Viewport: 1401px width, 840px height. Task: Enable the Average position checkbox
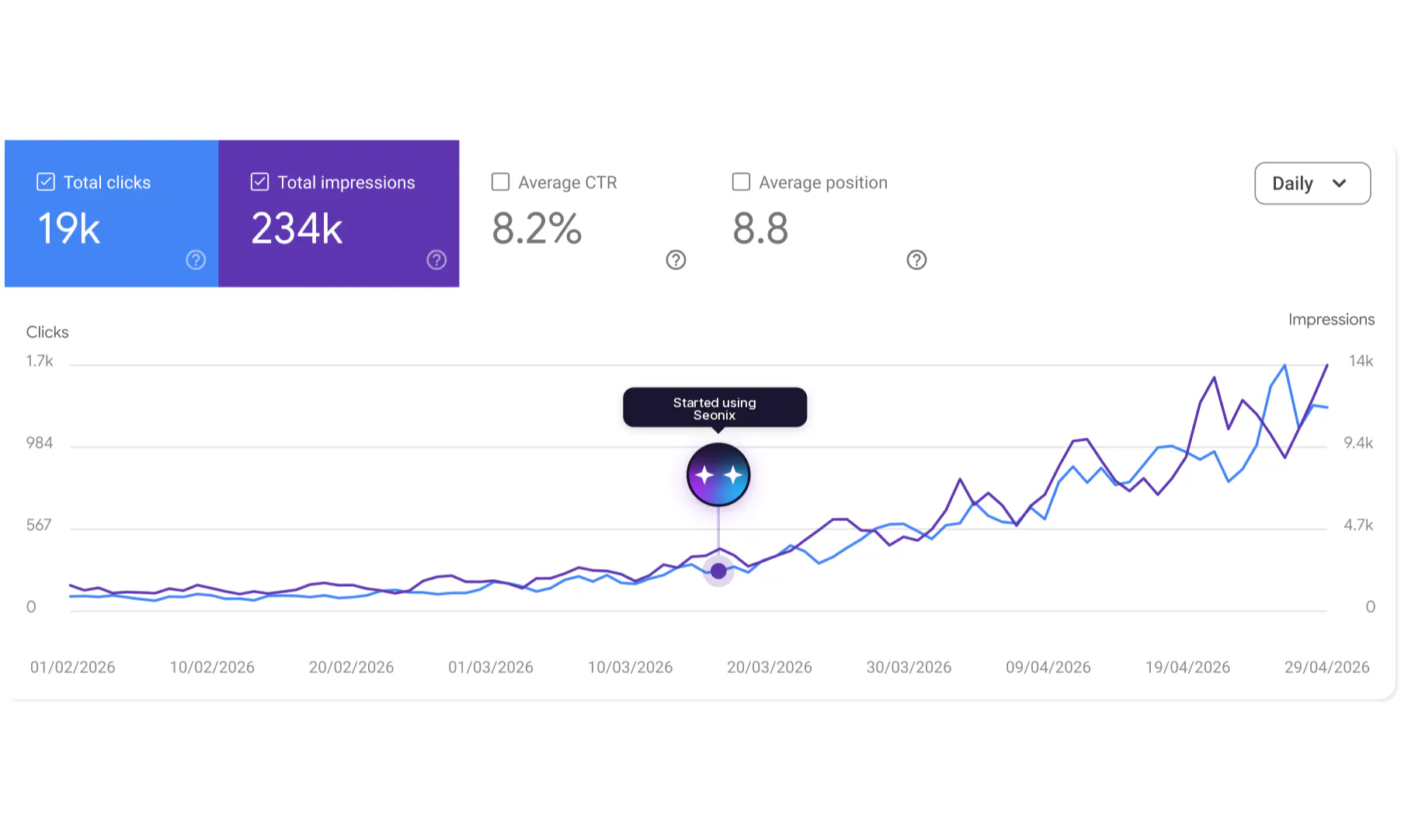(x=741, y=182)
